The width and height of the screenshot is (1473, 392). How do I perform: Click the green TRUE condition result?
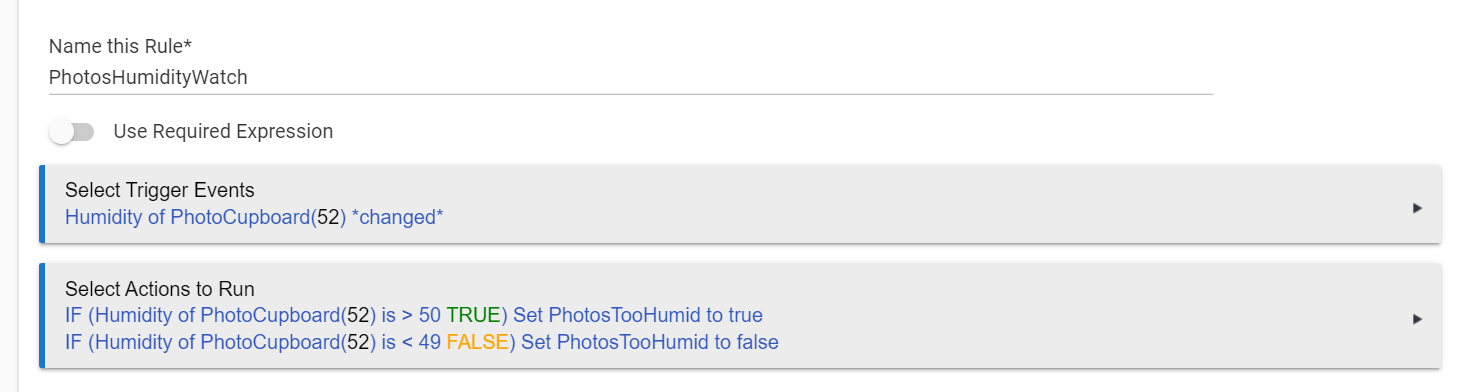click(x=473, y=315)
